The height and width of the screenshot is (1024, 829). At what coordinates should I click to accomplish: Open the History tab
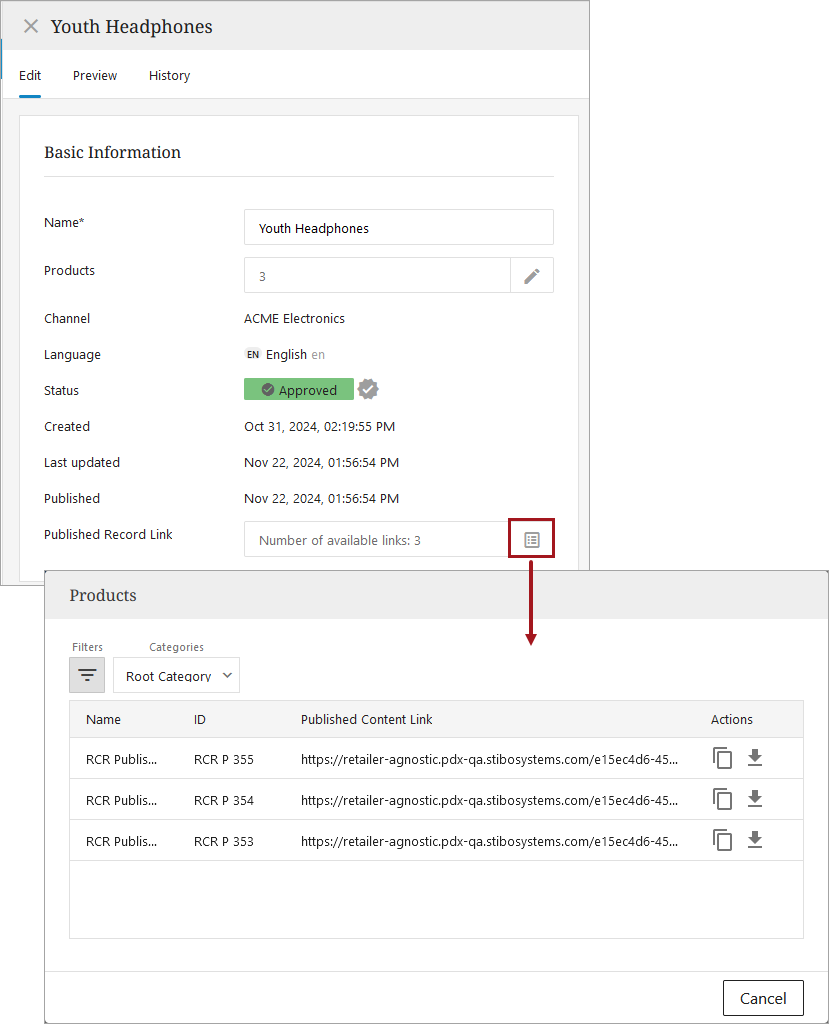click(x=169, y=76)
